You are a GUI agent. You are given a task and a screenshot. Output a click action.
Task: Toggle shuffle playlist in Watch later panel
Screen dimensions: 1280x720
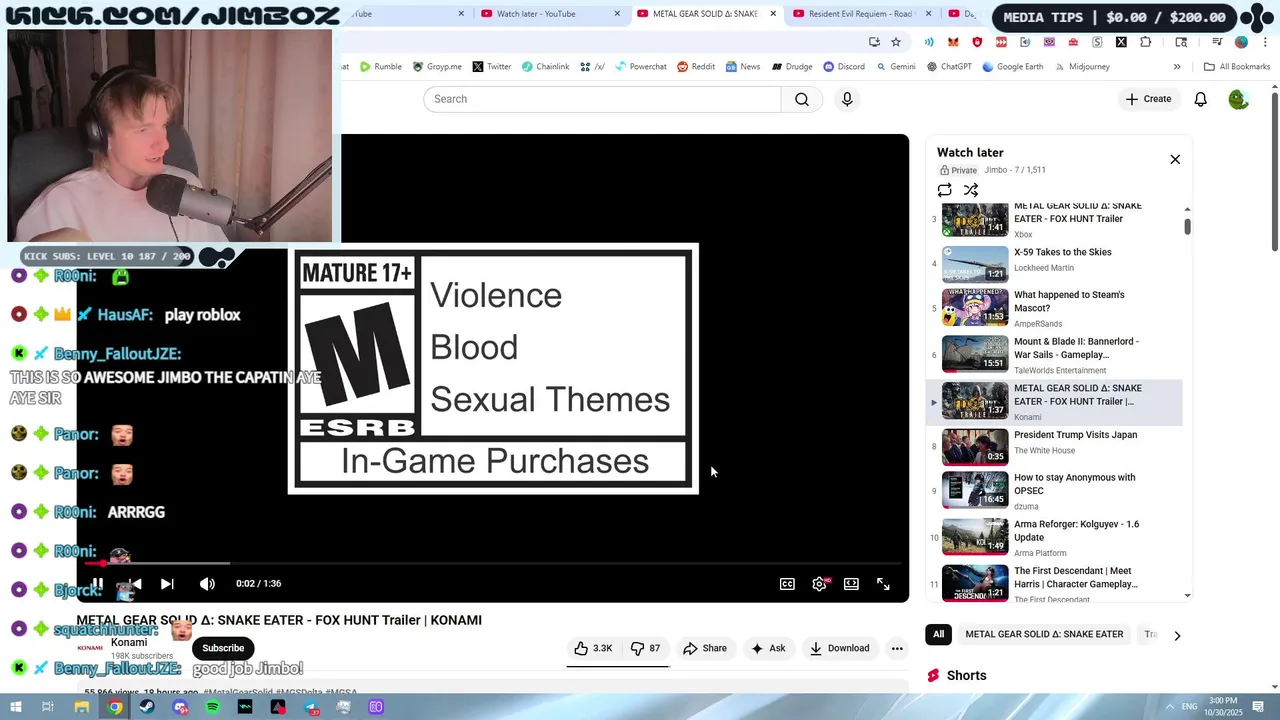[971, 190]
